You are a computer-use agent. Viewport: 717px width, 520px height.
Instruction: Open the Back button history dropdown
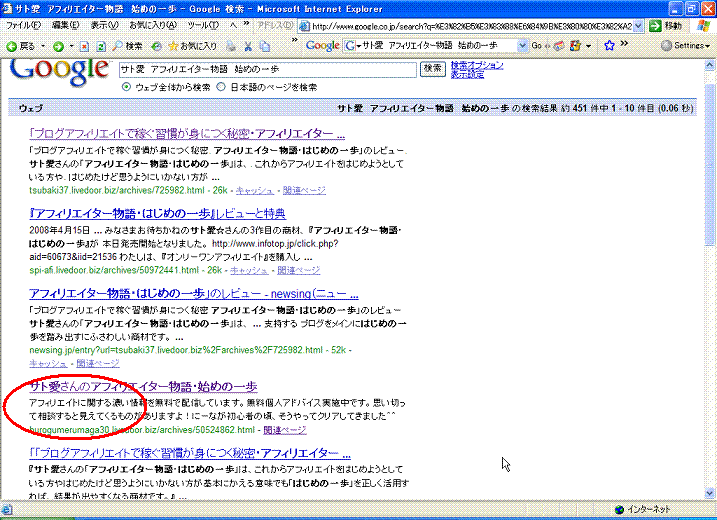43,46
